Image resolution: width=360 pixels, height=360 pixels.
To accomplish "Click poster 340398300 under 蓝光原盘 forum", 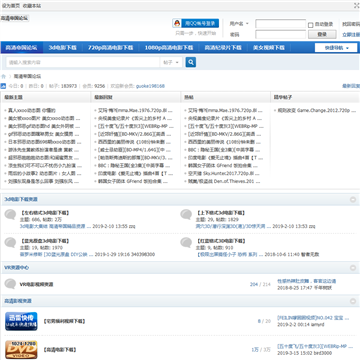I will 142,254.
